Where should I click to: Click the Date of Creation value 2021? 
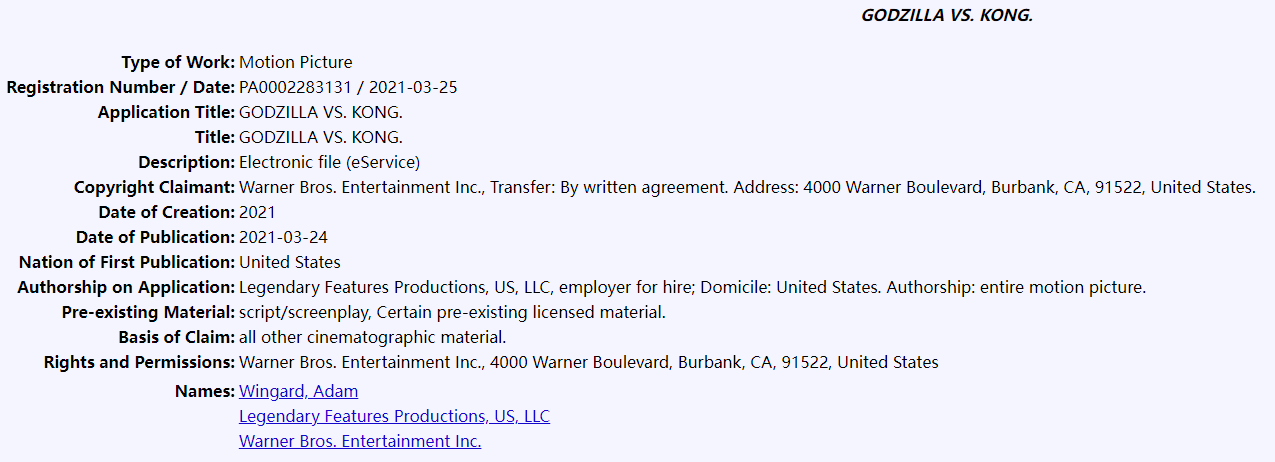[x=257, y=212]
